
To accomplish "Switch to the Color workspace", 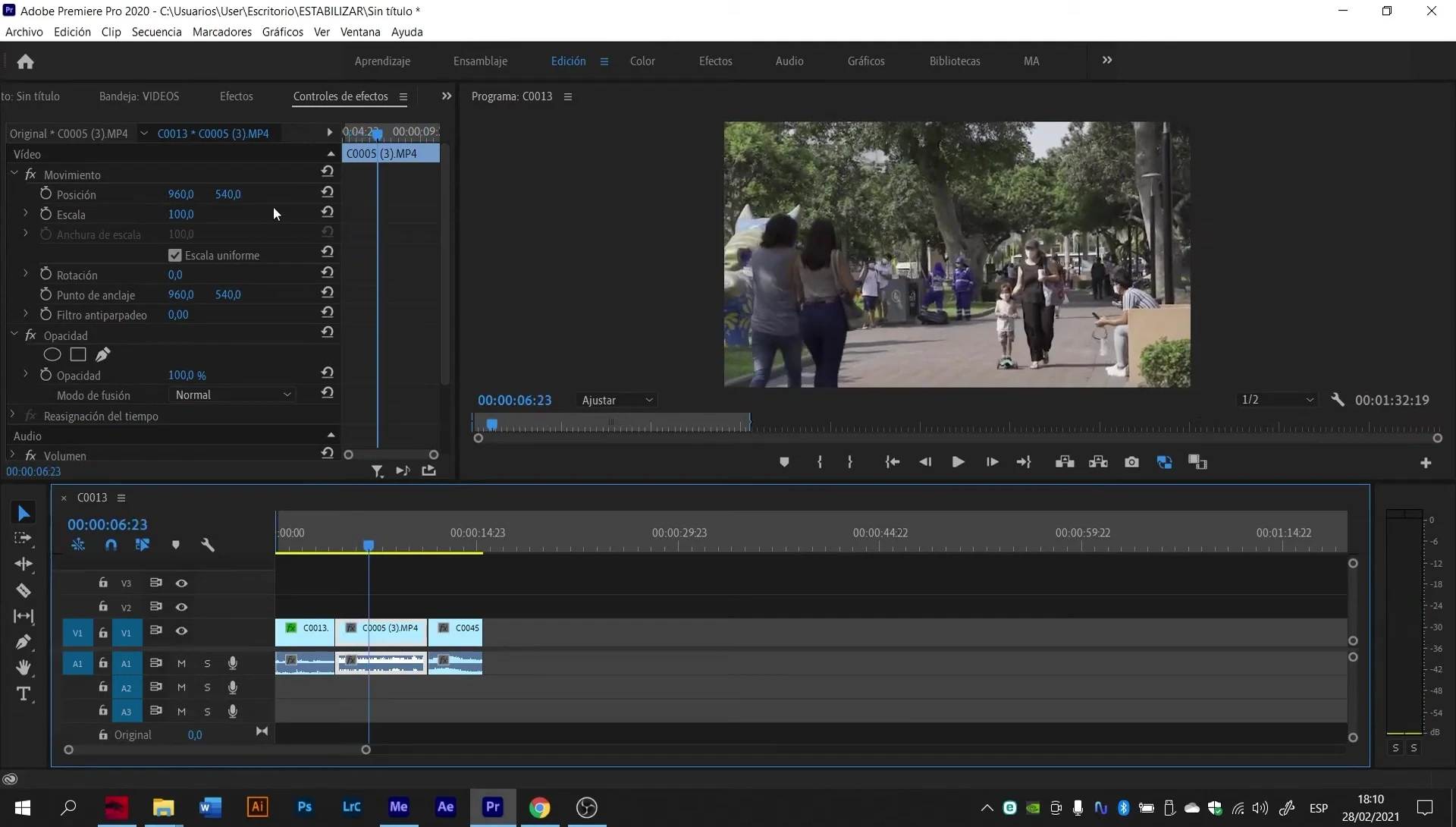I will click(642, 61).
